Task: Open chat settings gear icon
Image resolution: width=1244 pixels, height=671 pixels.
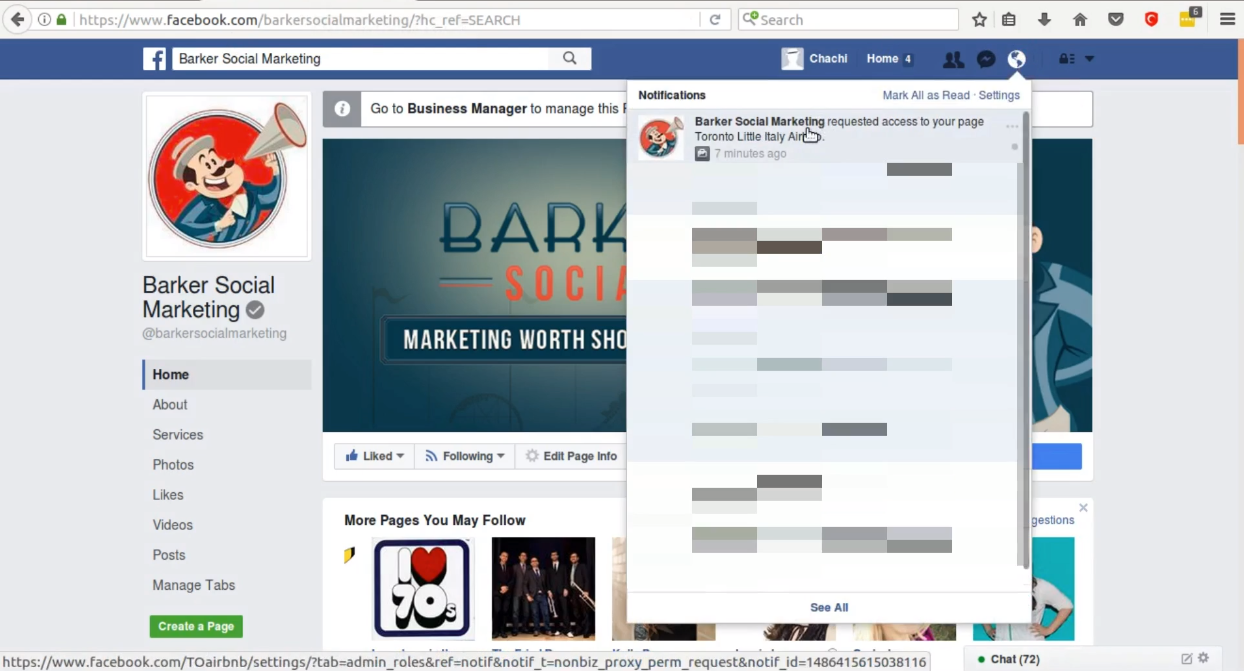Action: pos(1204,658)
